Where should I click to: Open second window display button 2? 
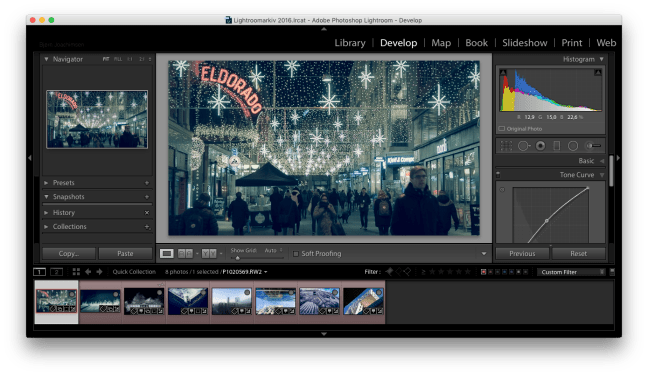click(x=57, y=272)
